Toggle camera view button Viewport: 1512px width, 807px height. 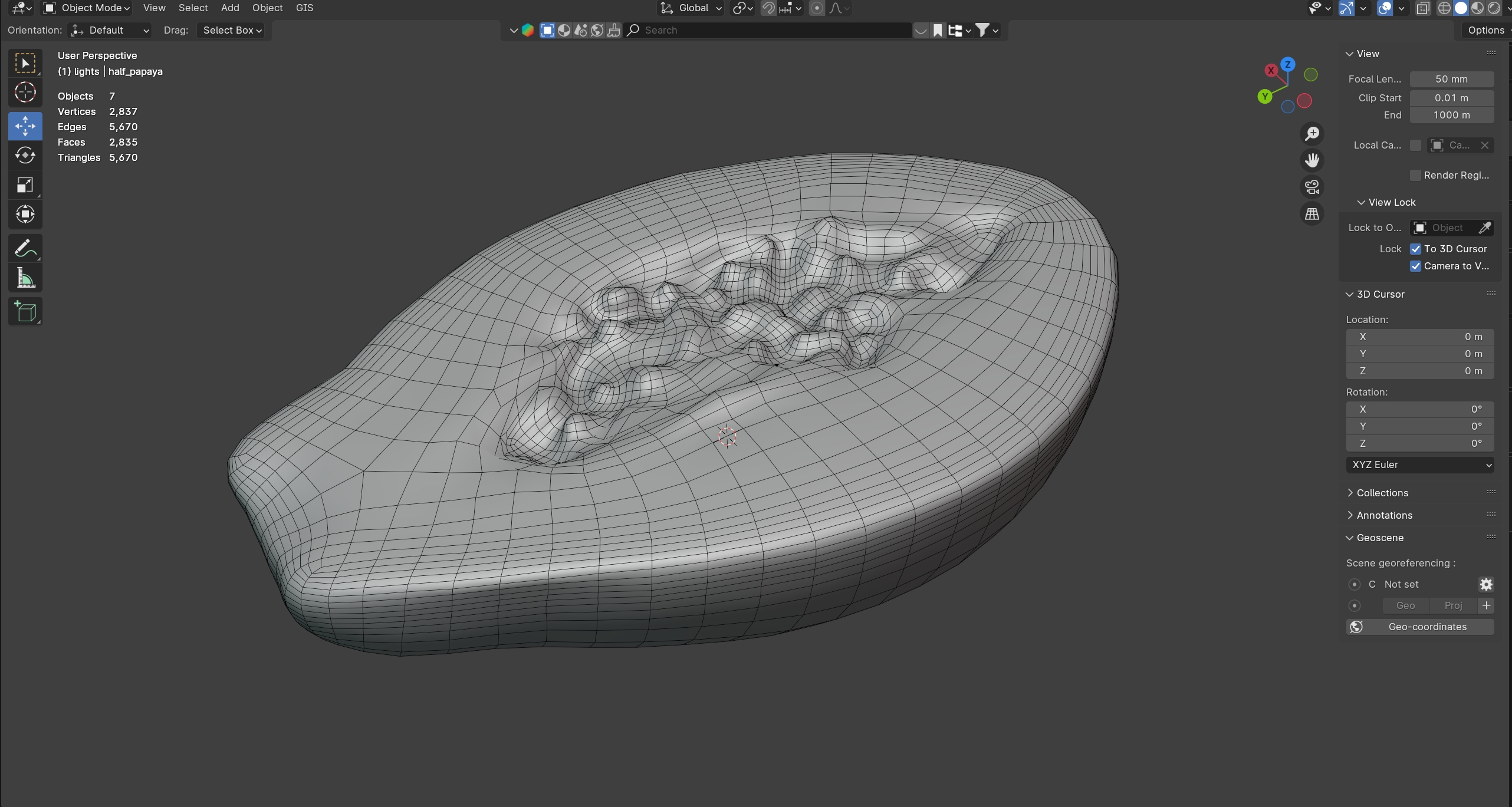coord(1312,187)
